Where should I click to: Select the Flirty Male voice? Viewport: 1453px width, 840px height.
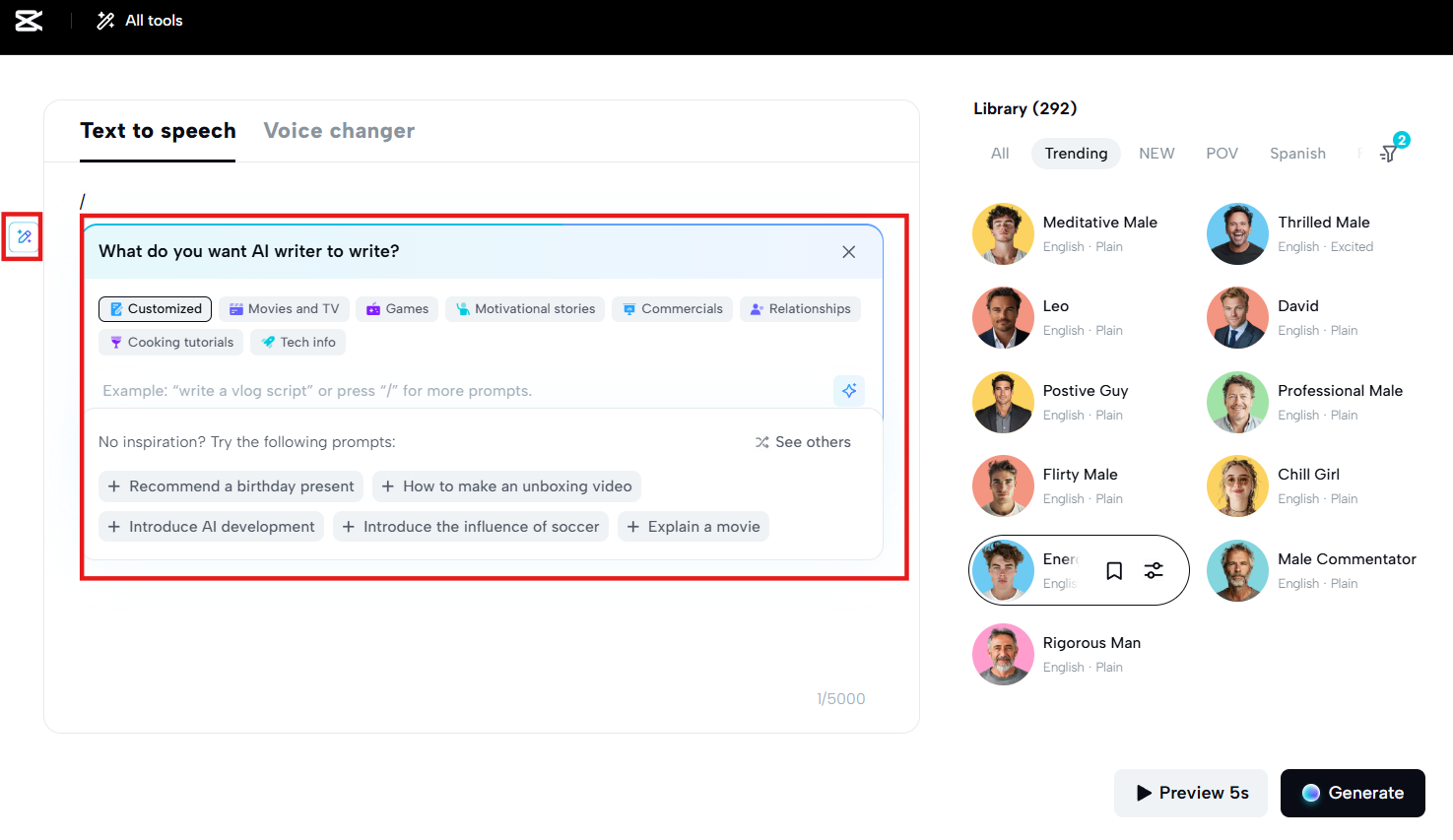tap(1079, 486)
